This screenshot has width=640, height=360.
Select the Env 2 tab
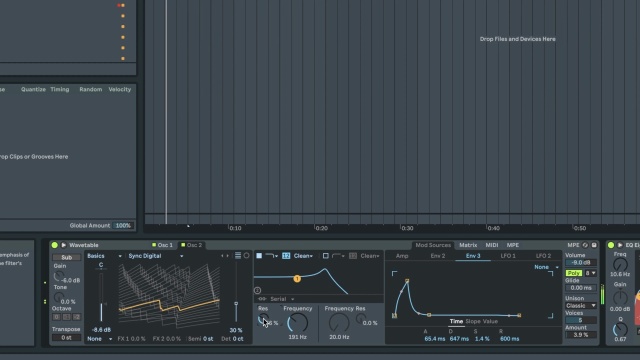point(438,256)
